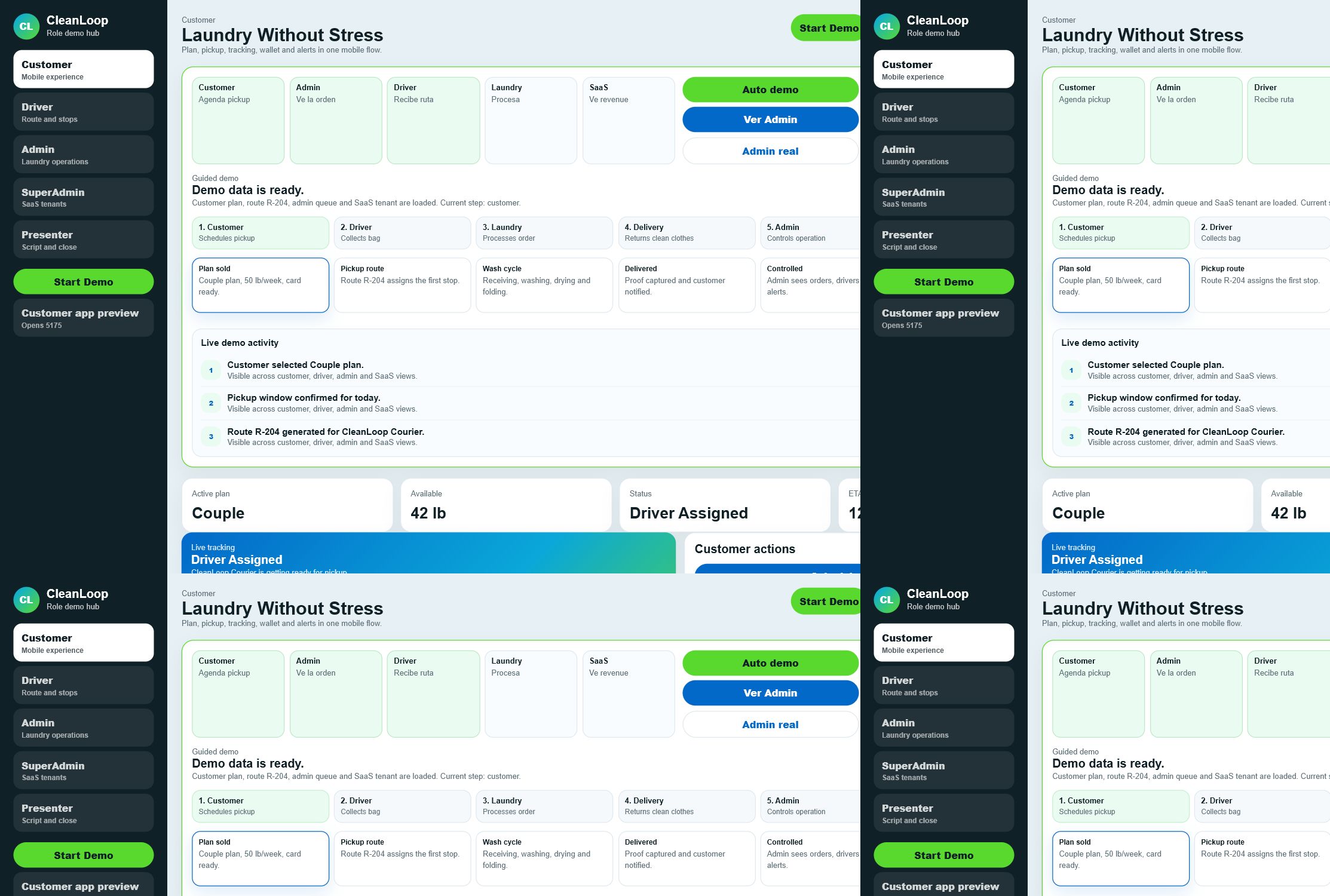
Task: Click the Status Driver Assigned card
Action: [725, 505]
